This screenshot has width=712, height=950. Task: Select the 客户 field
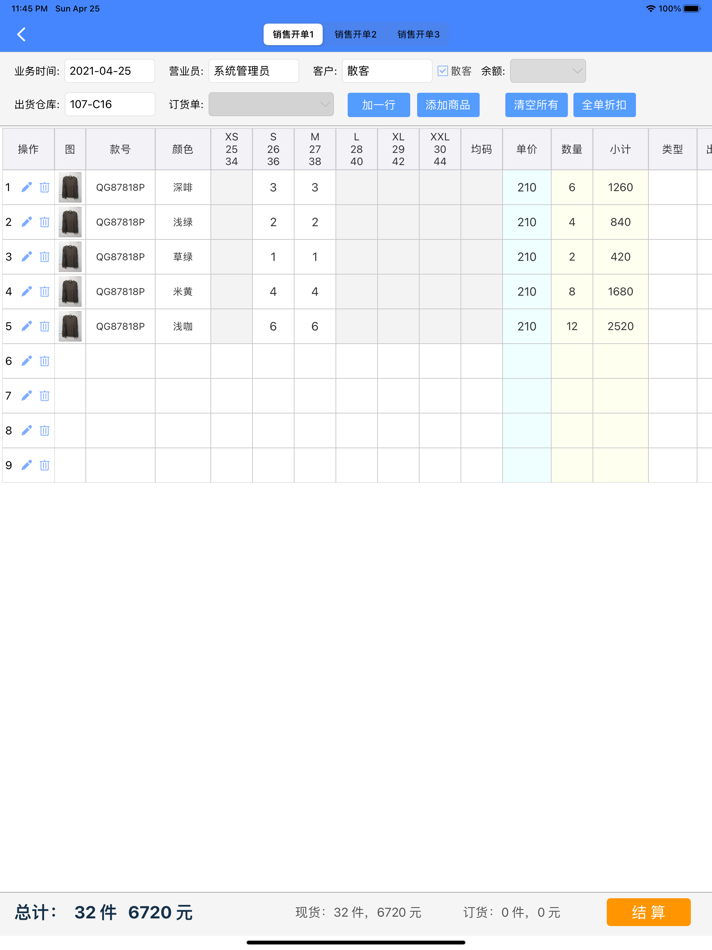point(387,71)
